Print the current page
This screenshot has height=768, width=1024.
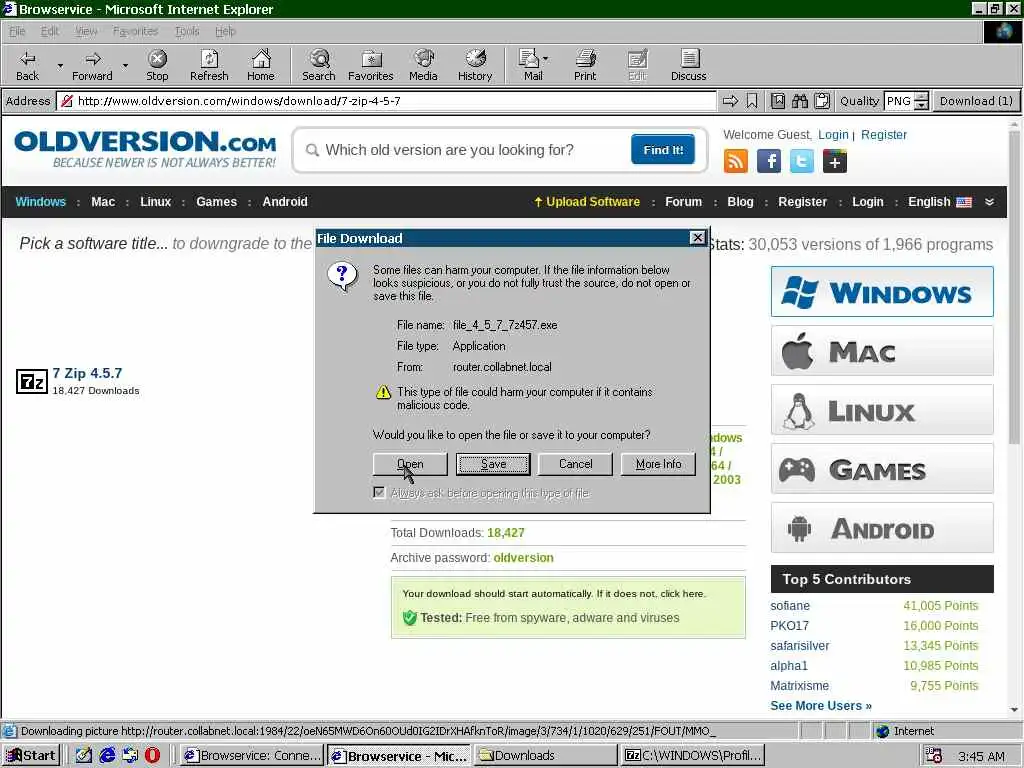(x=585, y=65)
